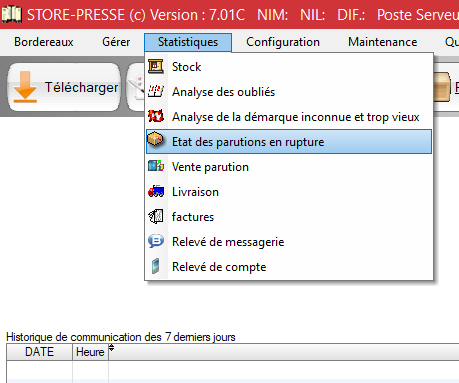This screenshot has height=383, width=459.
Task: Click the Stock menu icon
Action: point(156,67)
